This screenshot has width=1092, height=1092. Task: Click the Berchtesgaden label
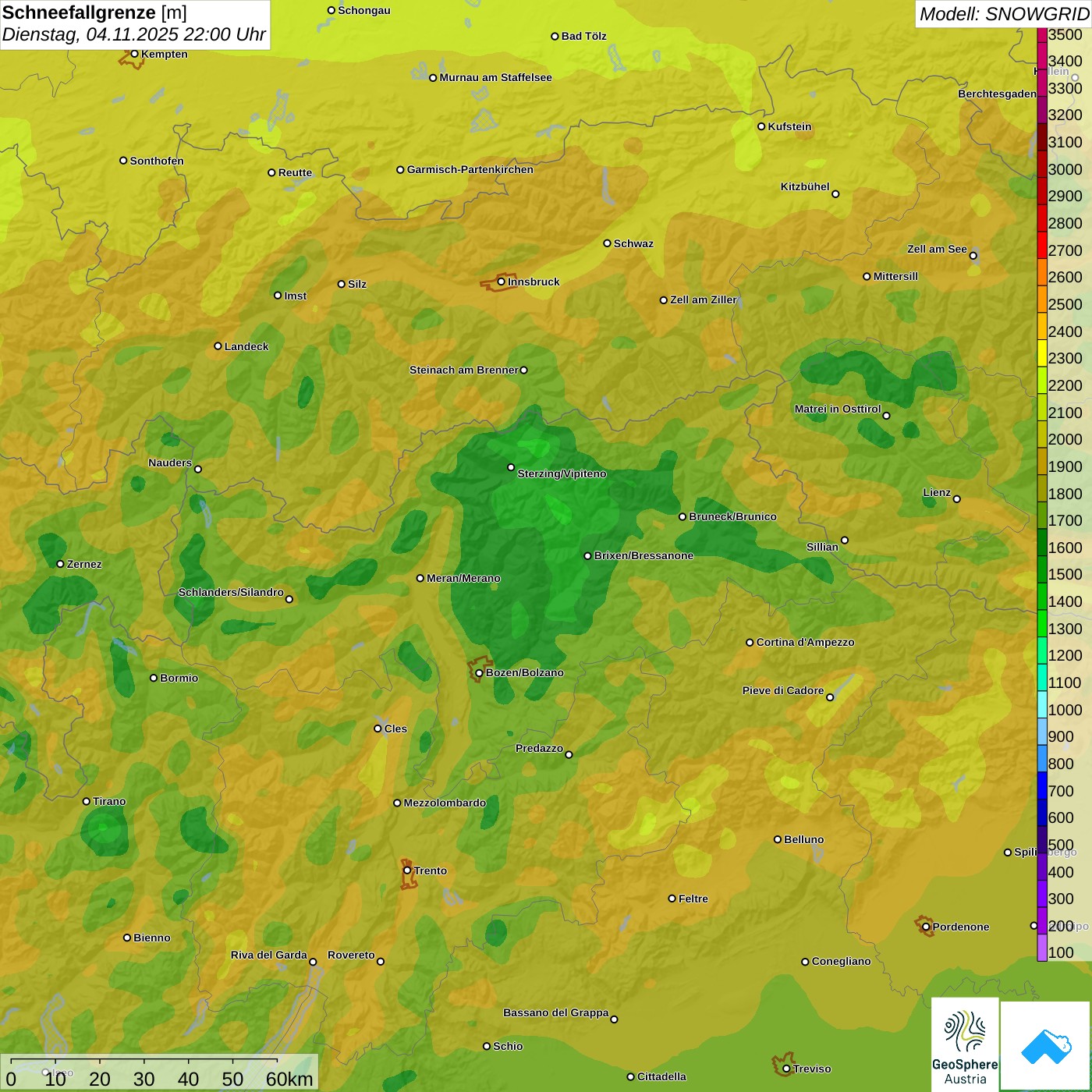tap(997, 94)
